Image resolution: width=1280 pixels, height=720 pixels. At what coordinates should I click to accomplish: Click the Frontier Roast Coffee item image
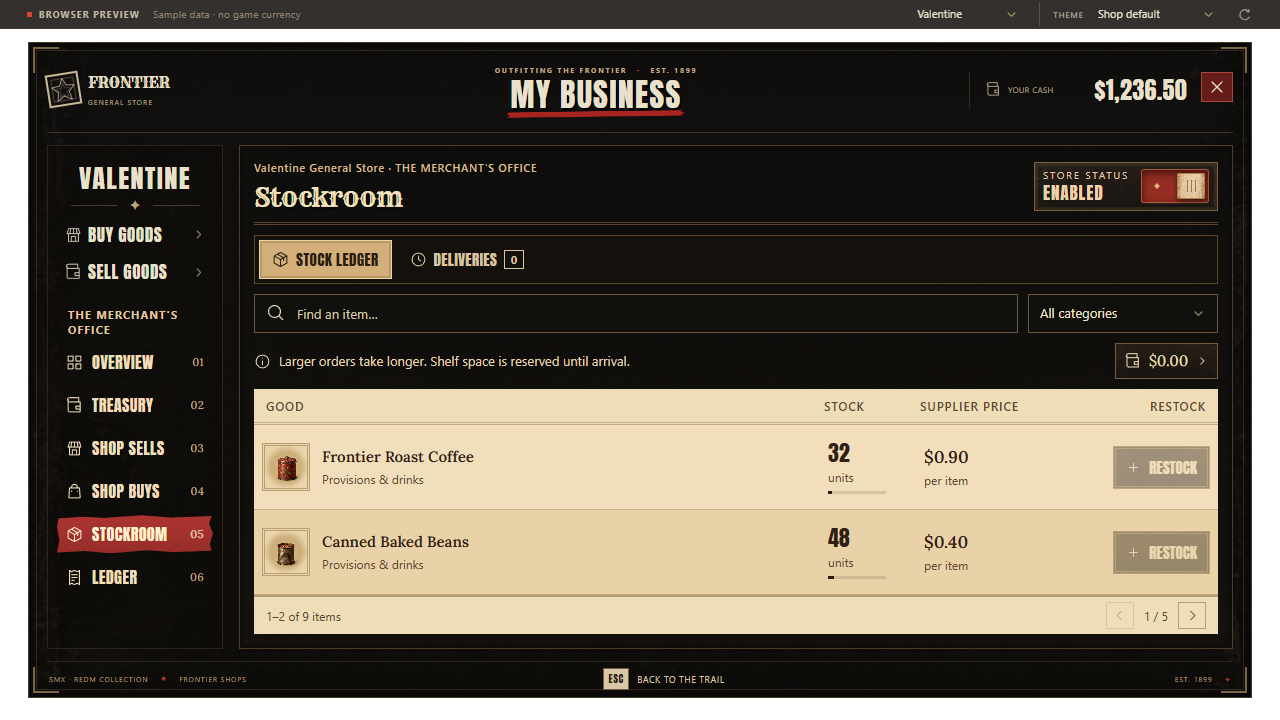pos(286,467)
